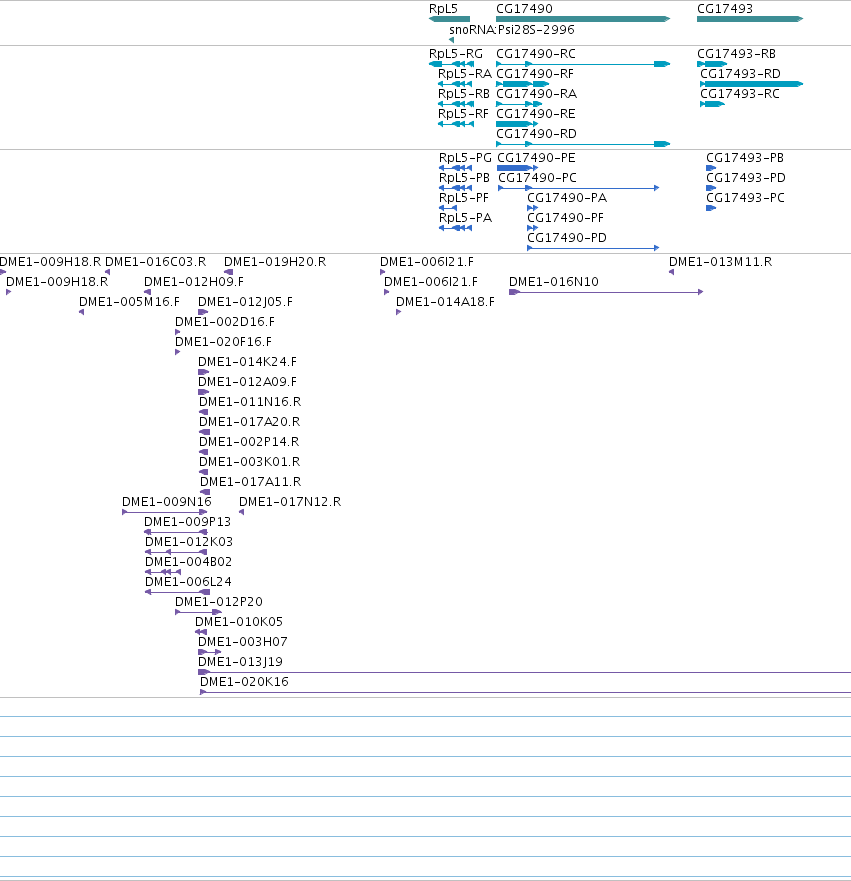Pick transcript CG17490-RE label
This screenshot has height=881, width=851.
[x=536, y=114]
